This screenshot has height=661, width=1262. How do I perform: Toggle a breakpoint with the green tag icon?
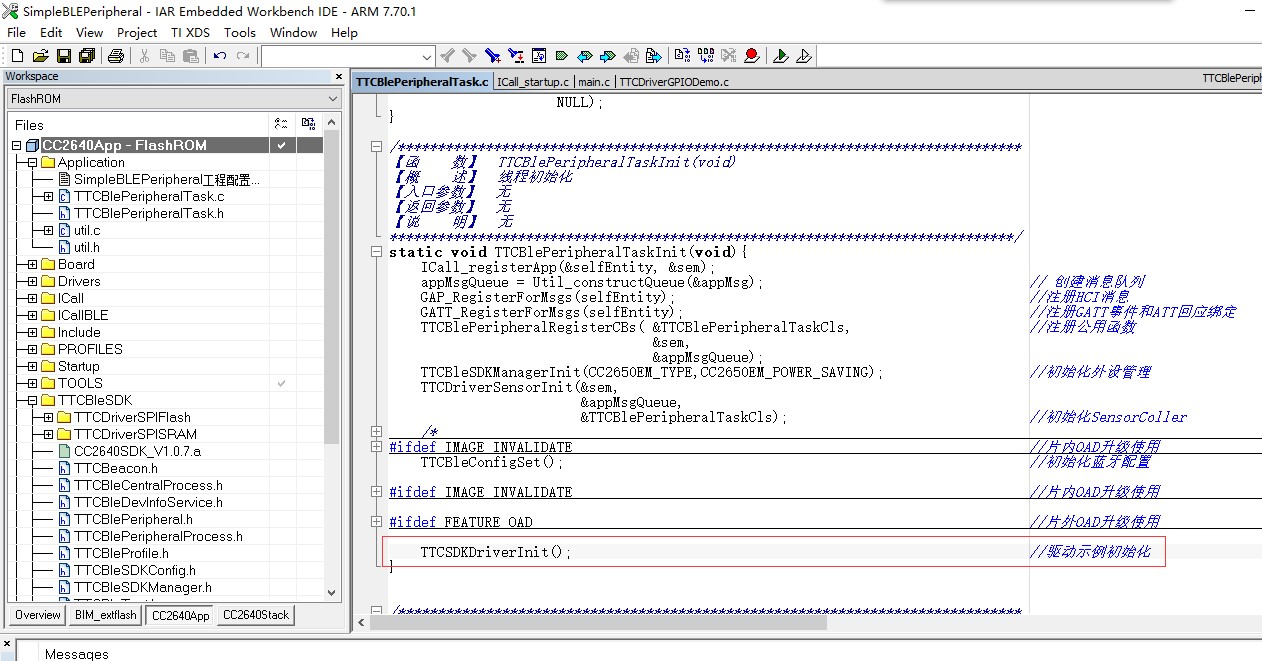[561, 56]
